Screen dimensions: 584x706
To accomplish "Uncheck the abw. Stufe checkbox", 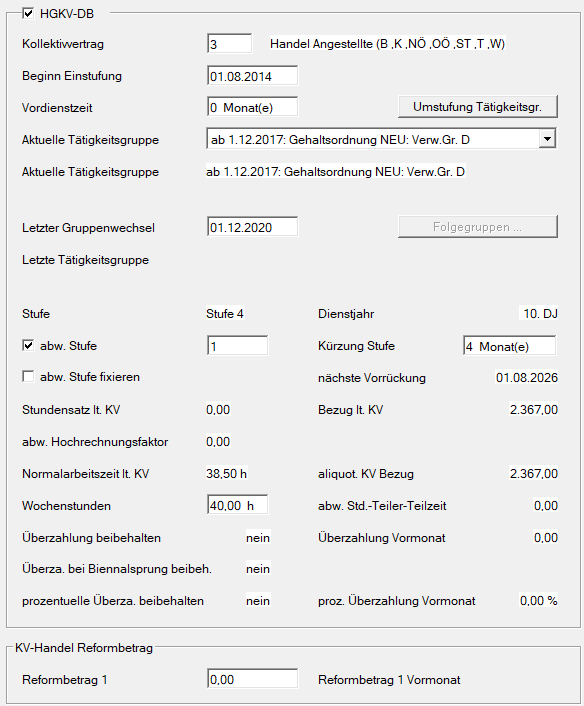I will (28, 346).
